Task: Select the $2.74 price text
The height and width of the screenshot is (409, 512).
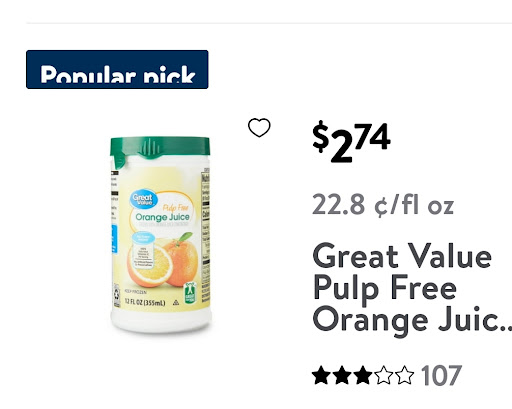Action: pos(351,142)
